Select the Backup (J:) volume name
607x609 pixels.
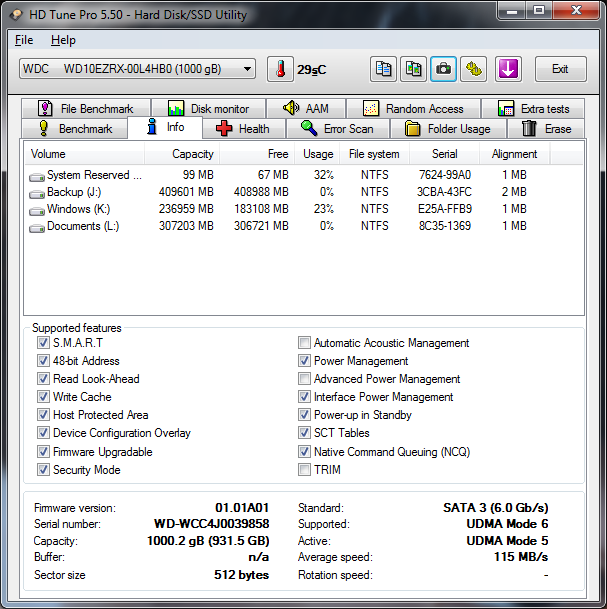pos(74,192)
